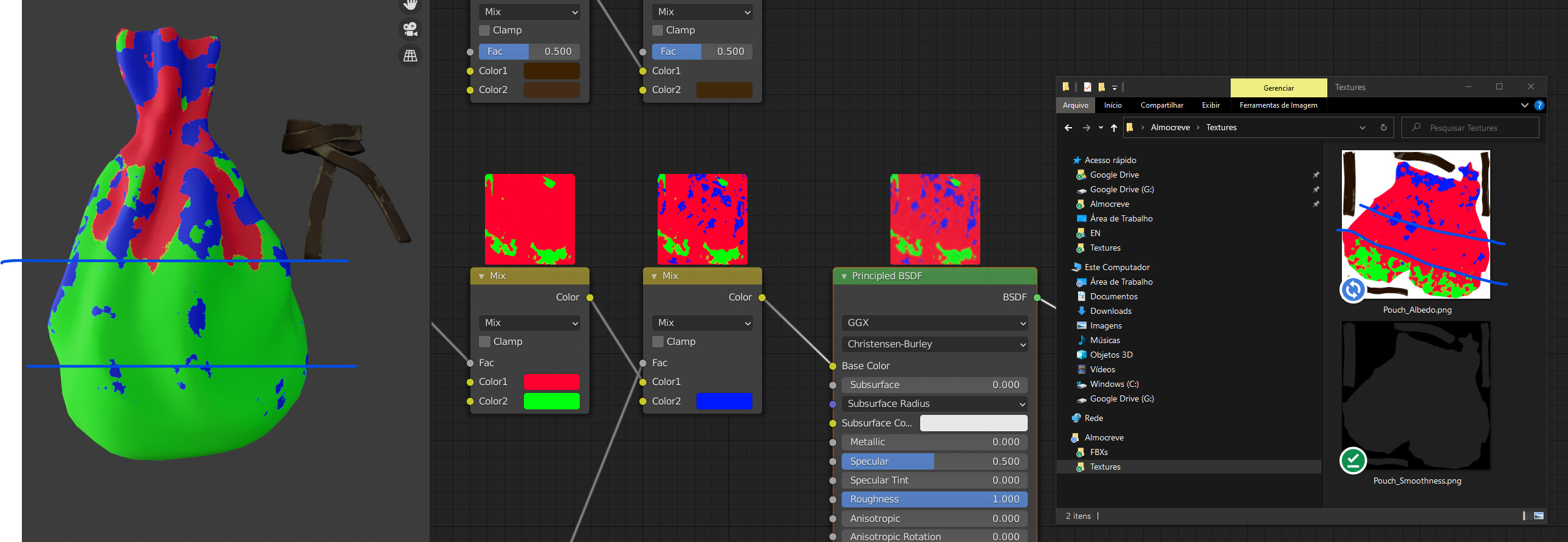
Task: Click the Properties icon in Explorer's quick access toolbar
Action: 1087,87
